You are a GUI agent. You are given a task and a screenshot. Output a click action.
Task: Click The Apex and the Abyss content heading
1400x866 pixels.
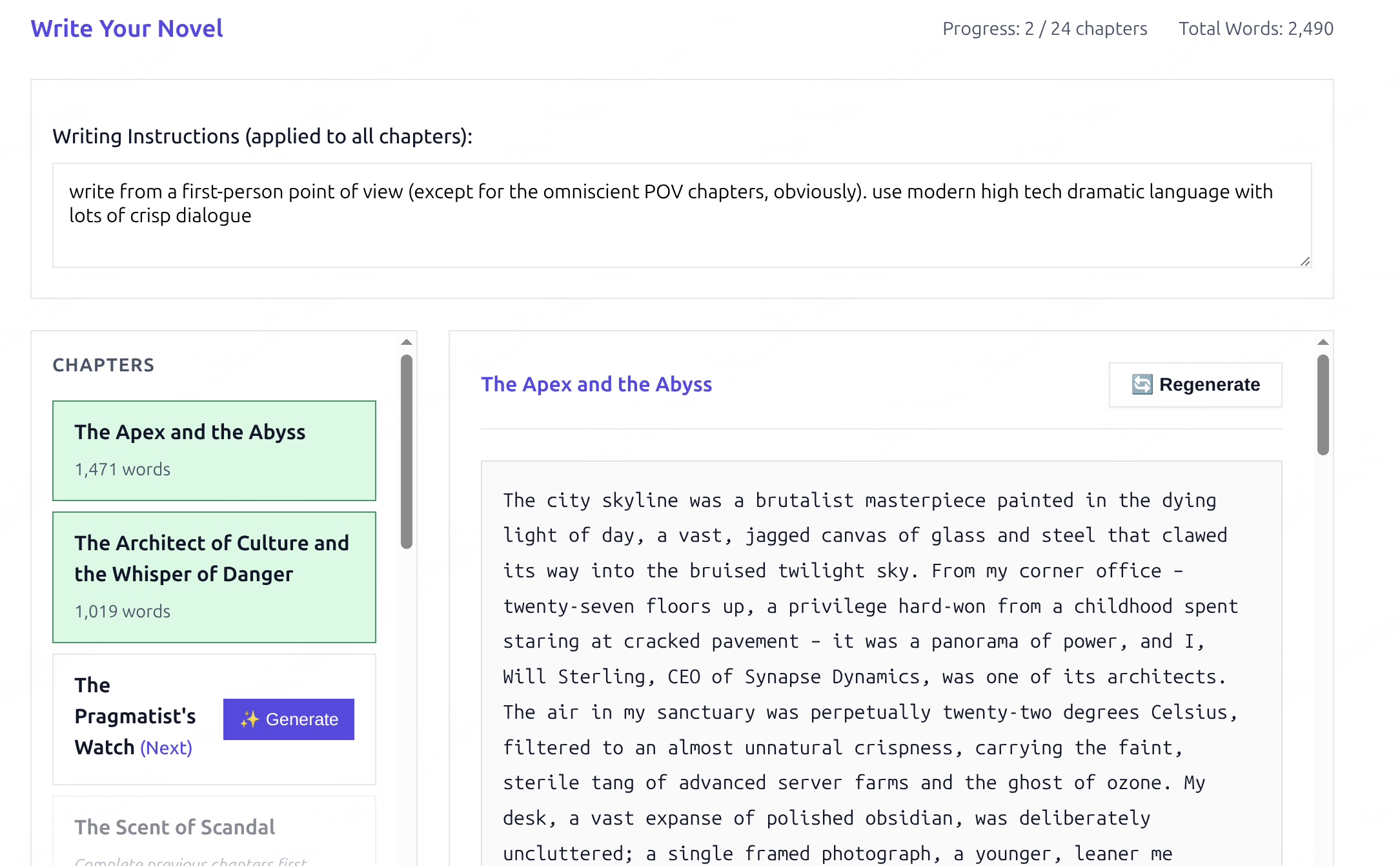click(596, 385)
